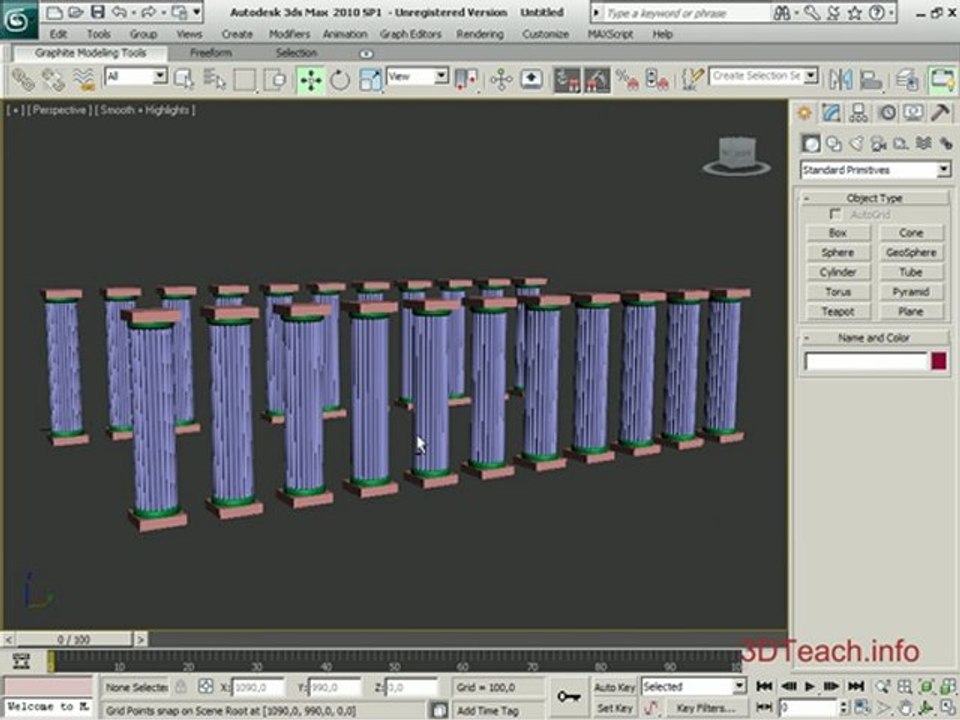
Task: Open the Modifiers menu
Action: point(289,34)
